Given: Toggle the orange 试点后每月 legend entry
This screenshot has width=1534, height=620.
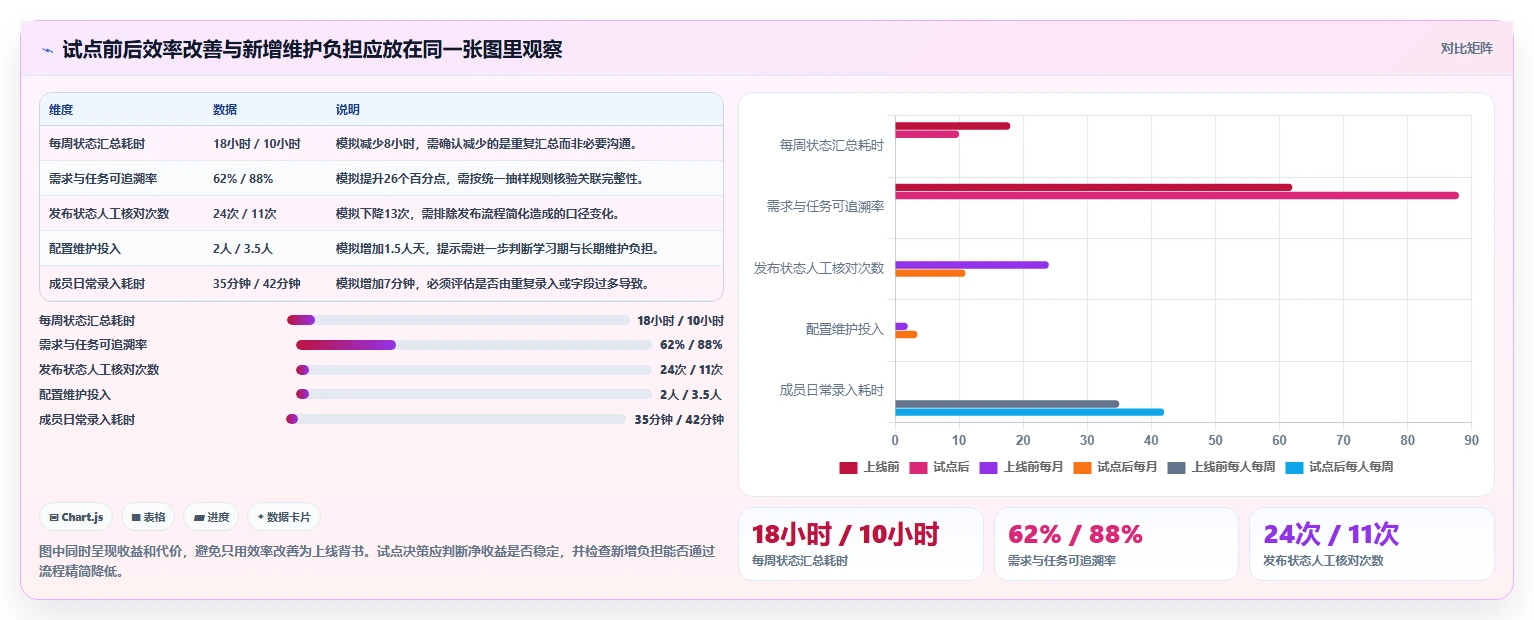Looking at the screenshot, I should [x=1115, y=467].
